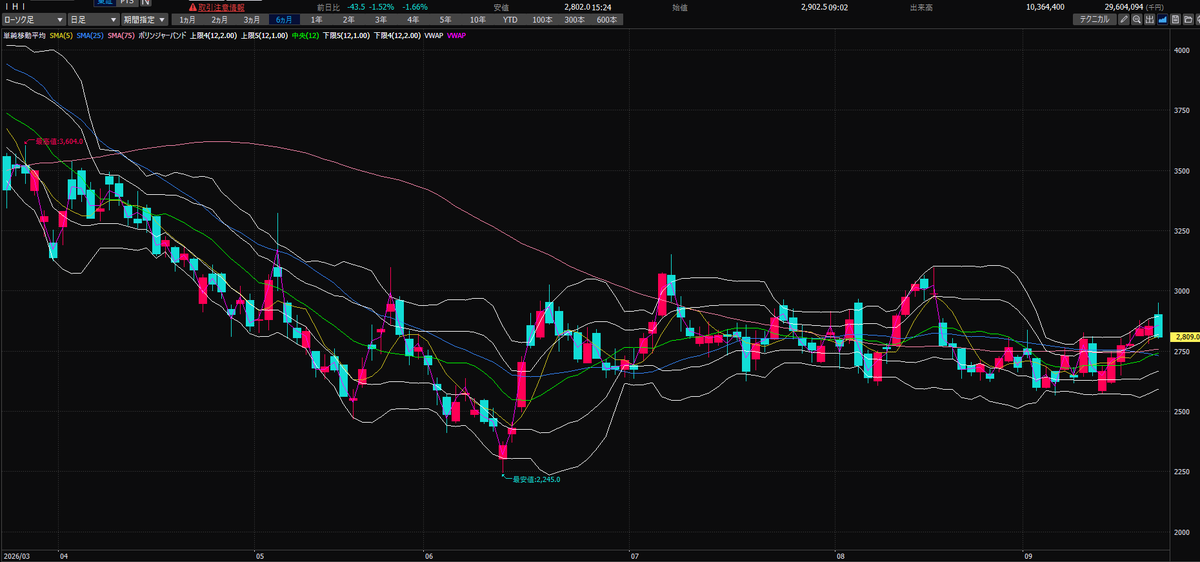Image resolution: width=1200 pixels, height=562 pixels.
Task: Select the 1年 period tab
Action: pos(316,19)
